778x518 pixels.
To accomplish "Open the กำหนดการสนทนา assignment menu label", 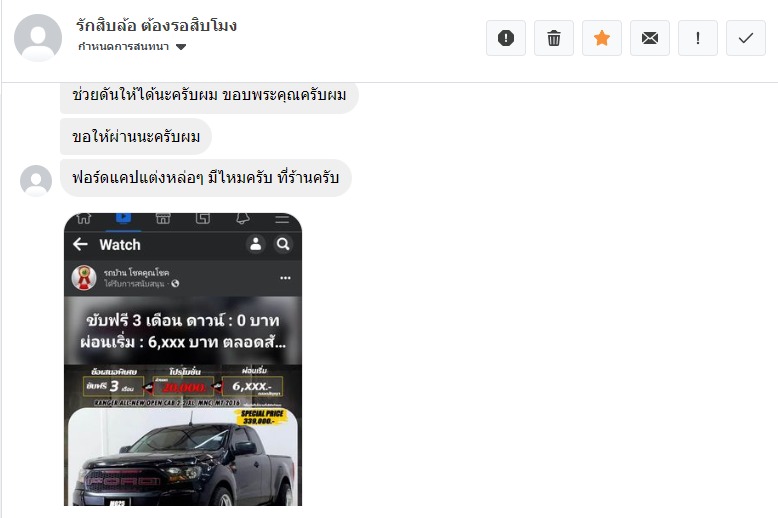I will pos(124,47).
